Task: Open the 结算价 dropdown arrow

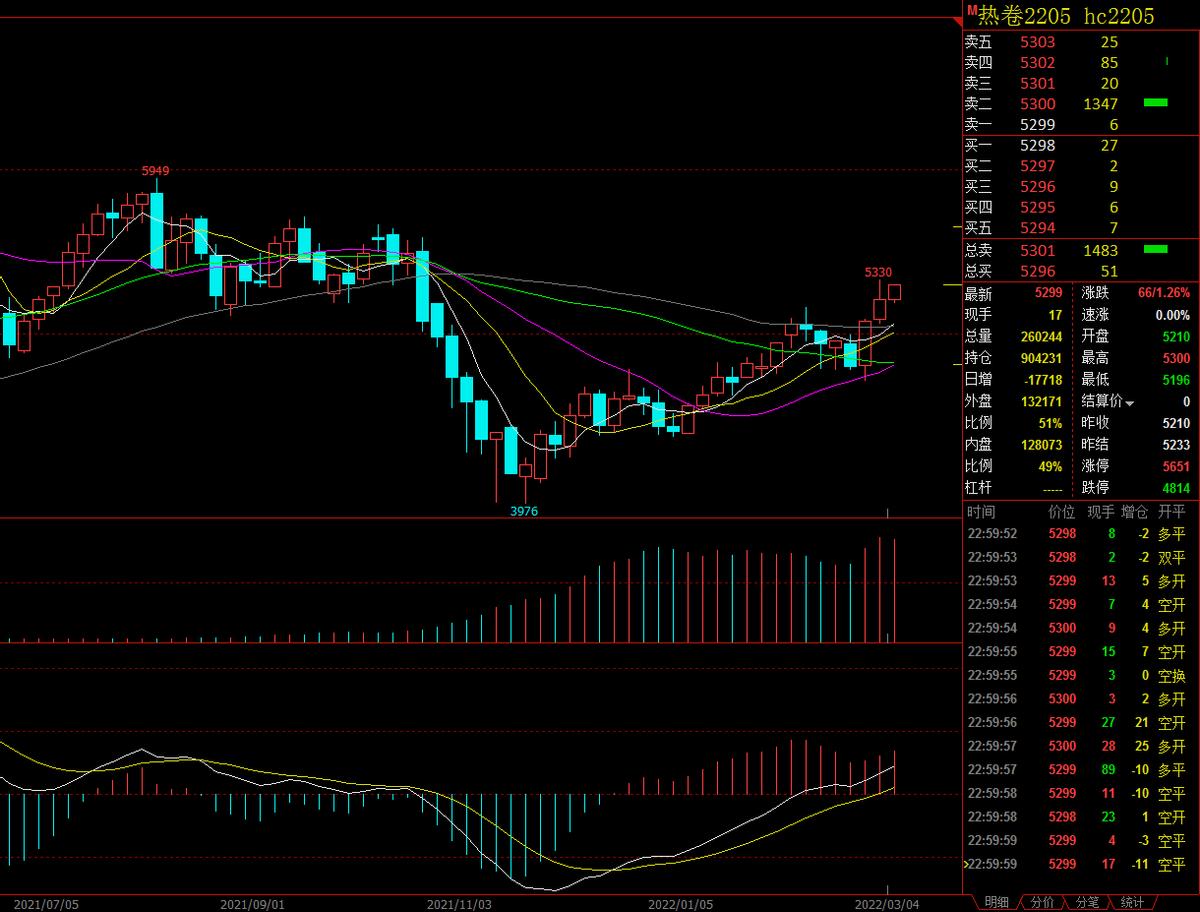Action: click(x=1130, y=403)
